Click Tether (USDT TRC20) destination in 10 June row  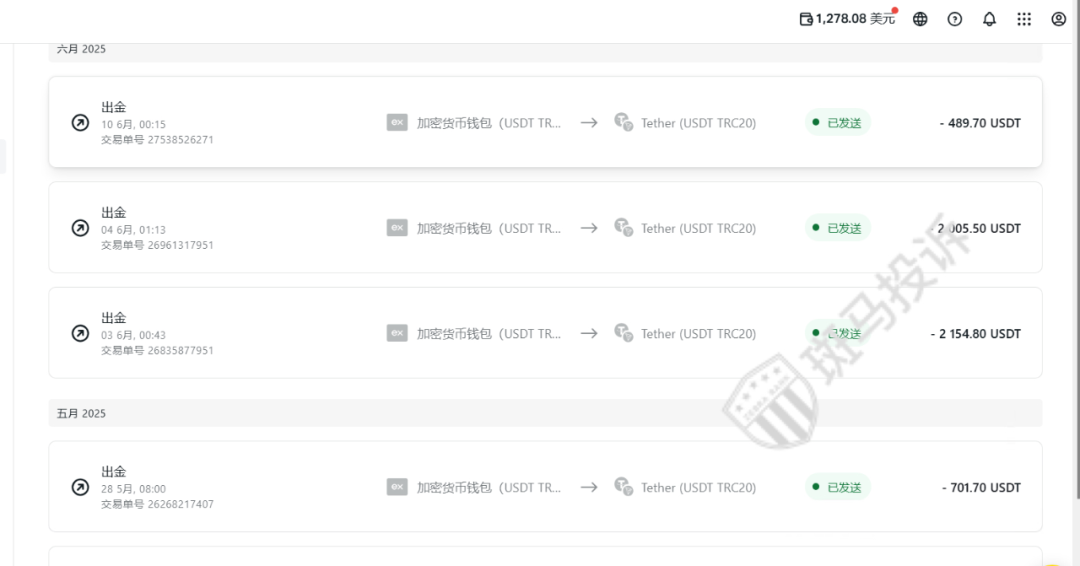point(698,123)
